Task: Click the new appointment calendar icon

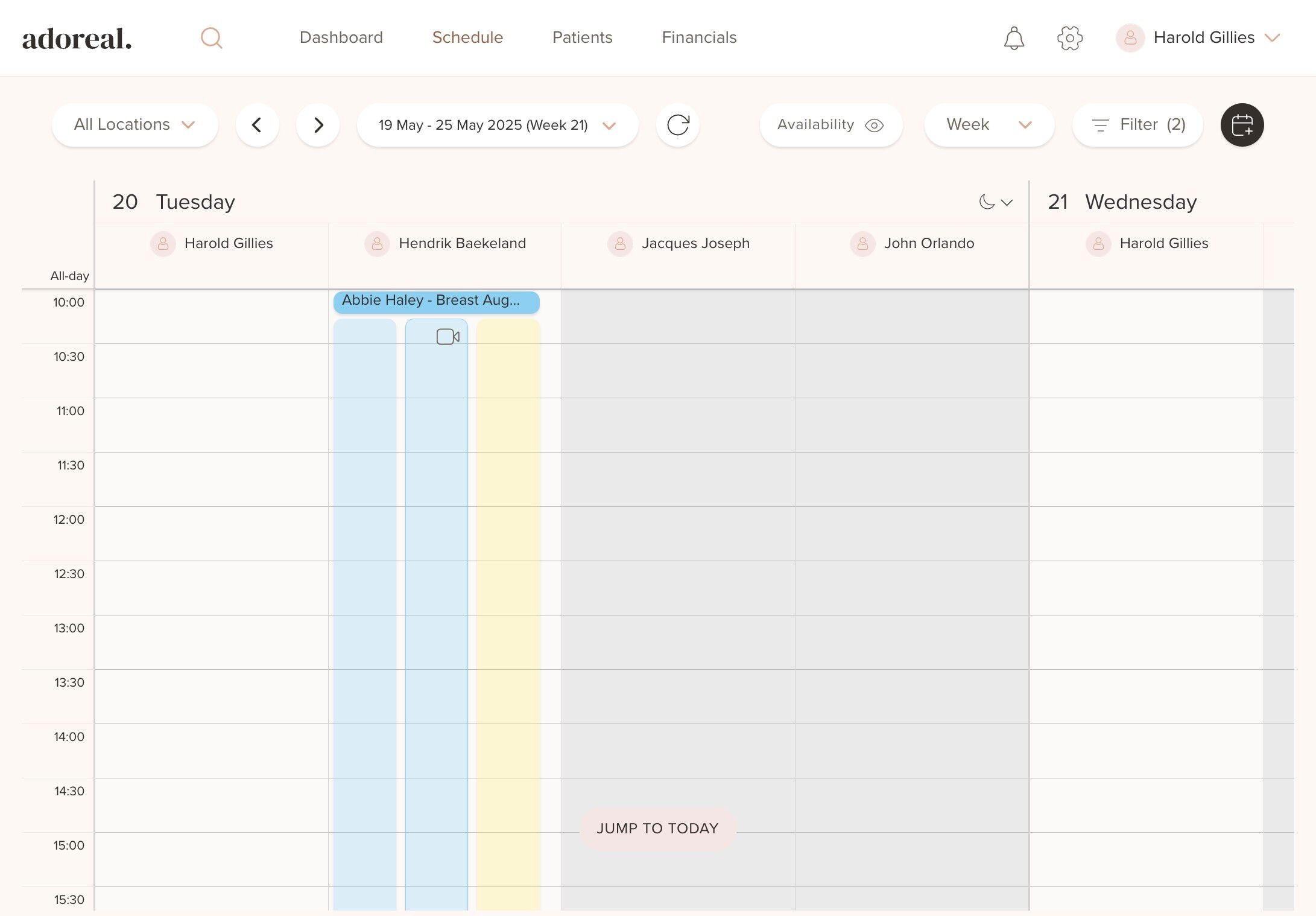Action: [x=1242, y=125]
